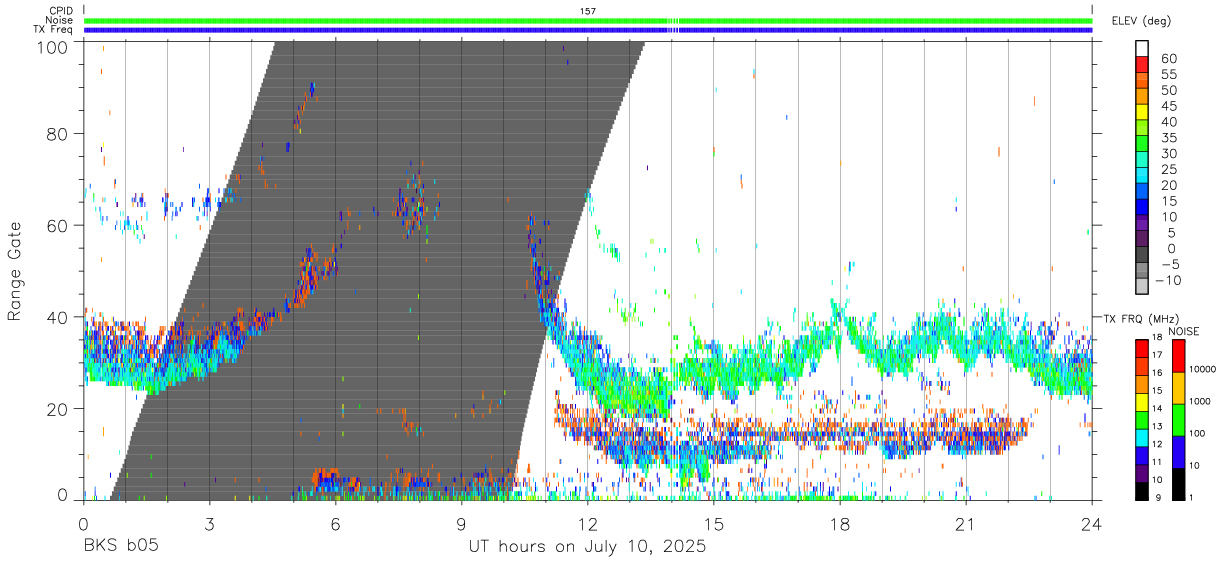Click the black bottom segment of TX FRQ colorbar

pyautogui.click(x=1141, y=492)
